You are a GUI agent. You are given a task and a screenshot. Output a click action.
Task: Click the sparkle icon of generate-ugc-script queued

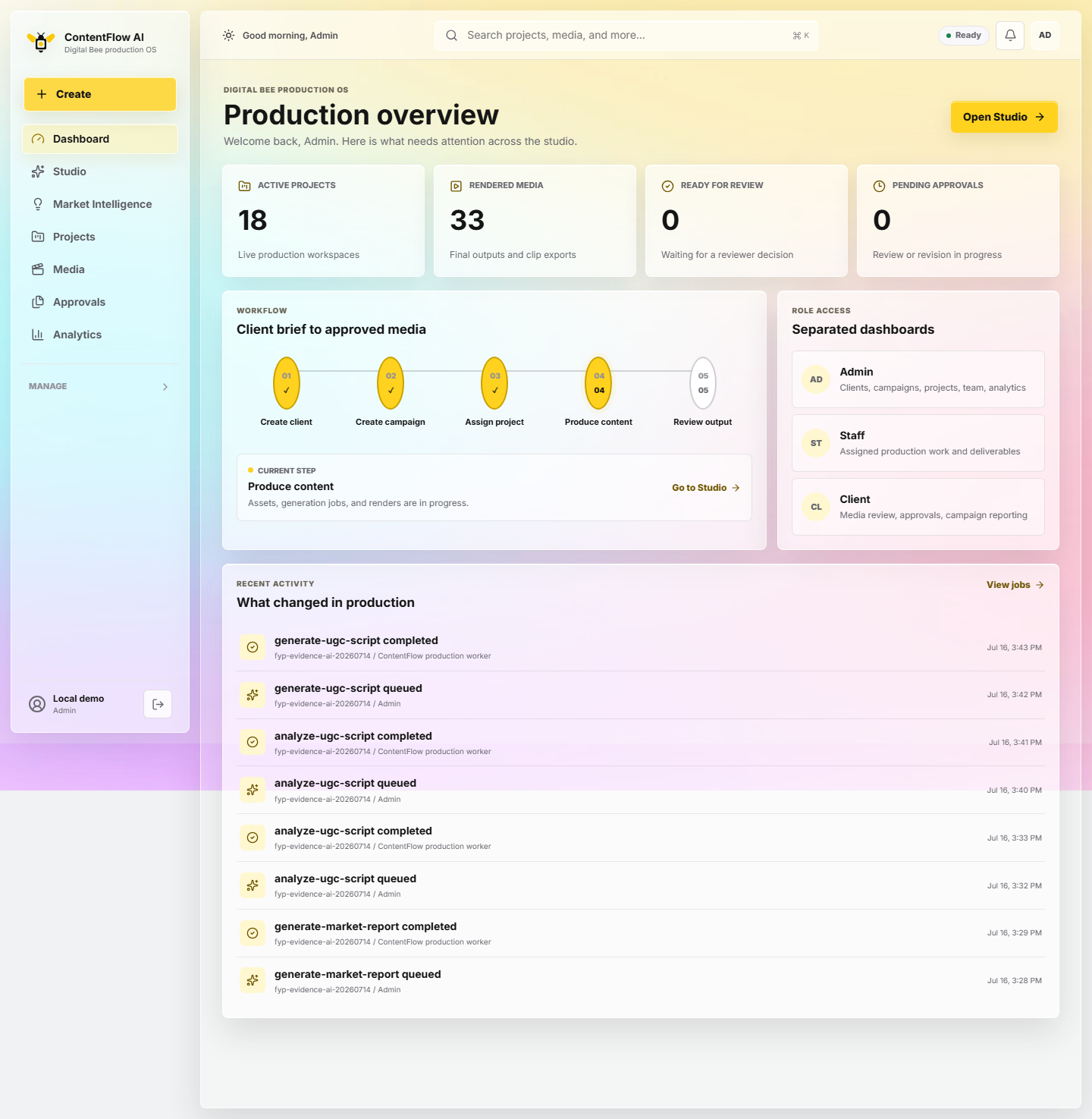(x=253, y=695)
